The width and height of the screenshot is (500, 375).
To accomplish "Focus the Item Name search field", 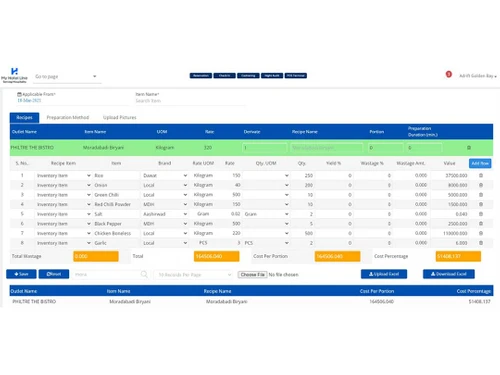I will point(190,101).
